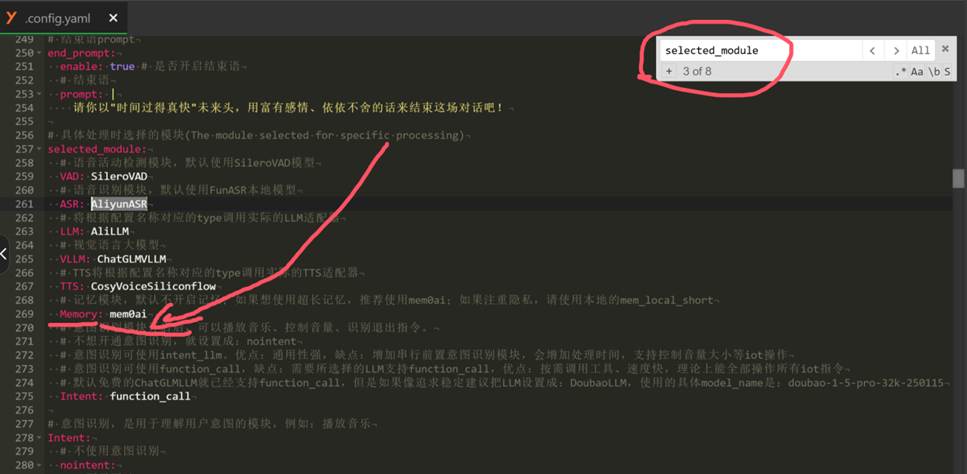Toggle regular expression search option
This screenshot has width=967, height=474.
901,72
